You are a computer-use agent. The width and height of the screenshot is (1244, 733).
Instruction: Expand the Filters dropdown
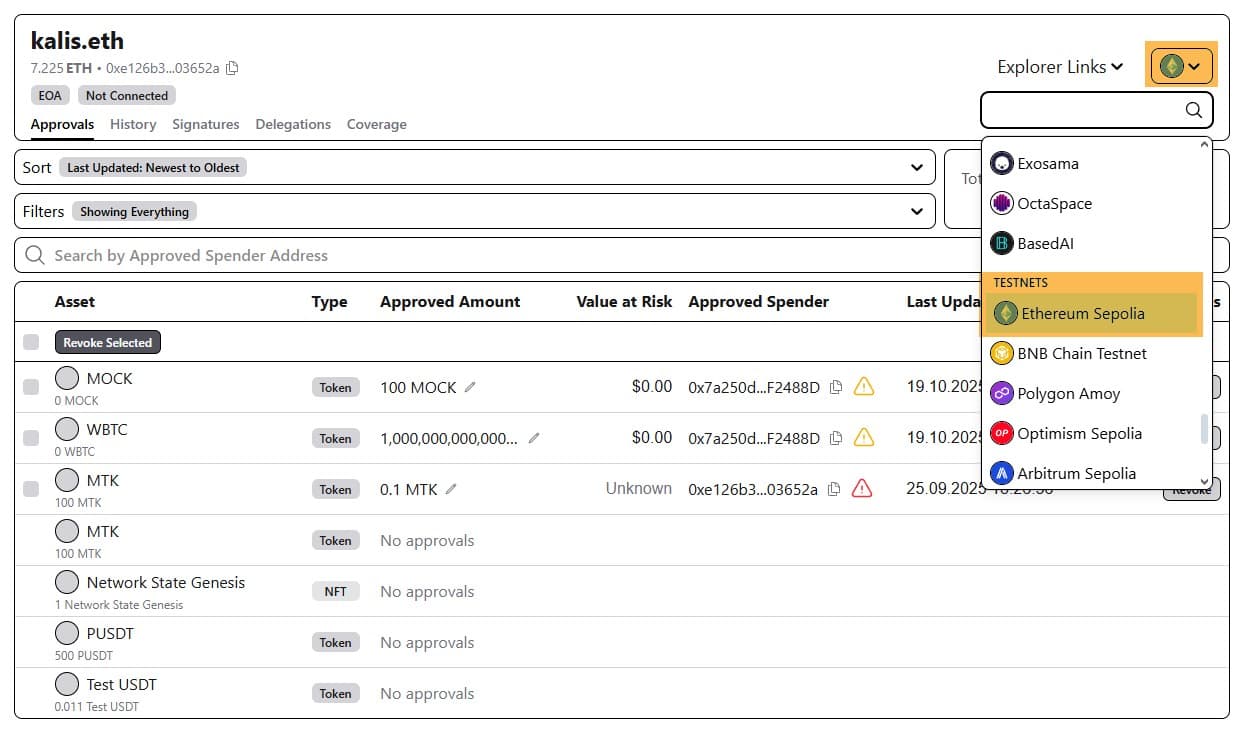(x=916, y=211)
